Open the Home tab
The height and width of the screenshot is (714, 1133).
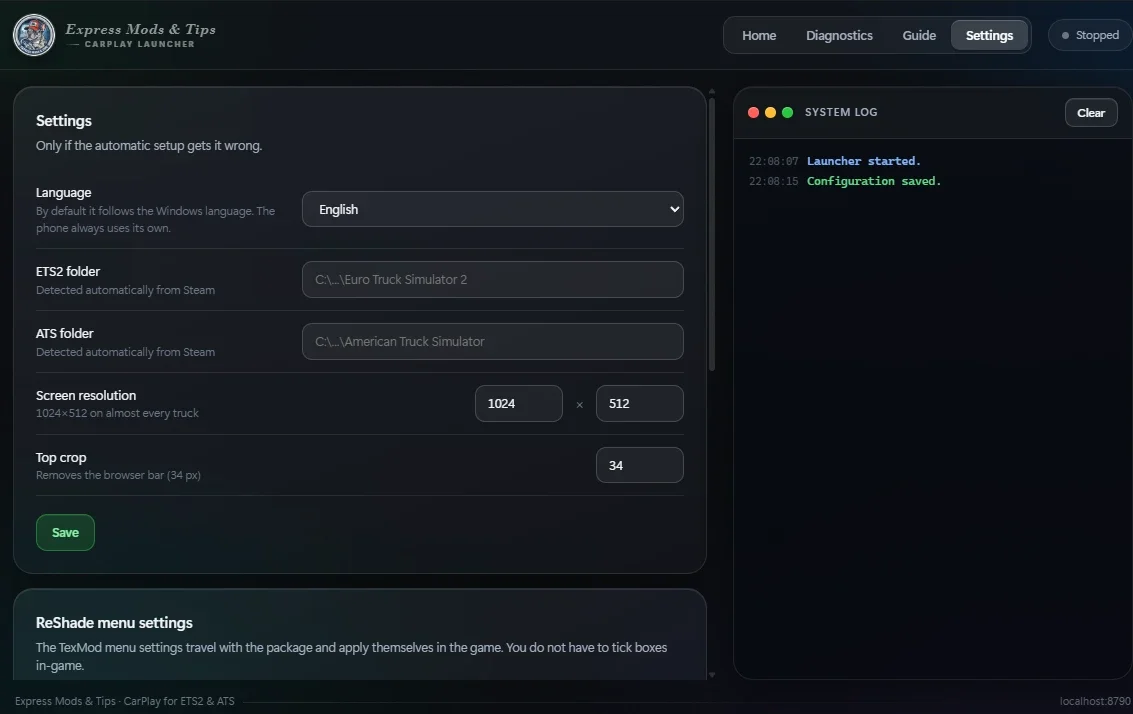point(759,35)
